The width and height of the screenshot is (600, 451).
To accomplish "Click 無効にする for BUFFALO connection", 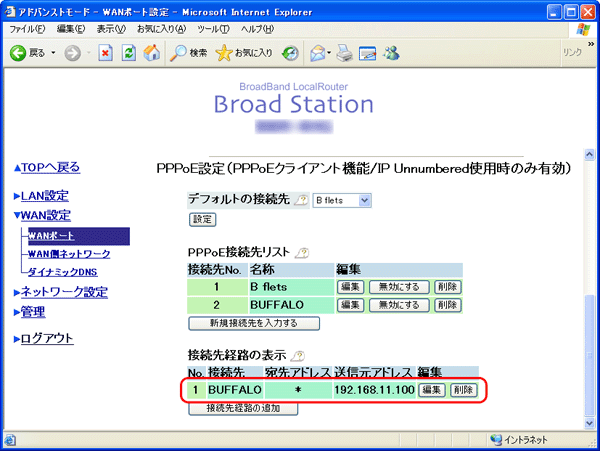I will tap(399, 305).
